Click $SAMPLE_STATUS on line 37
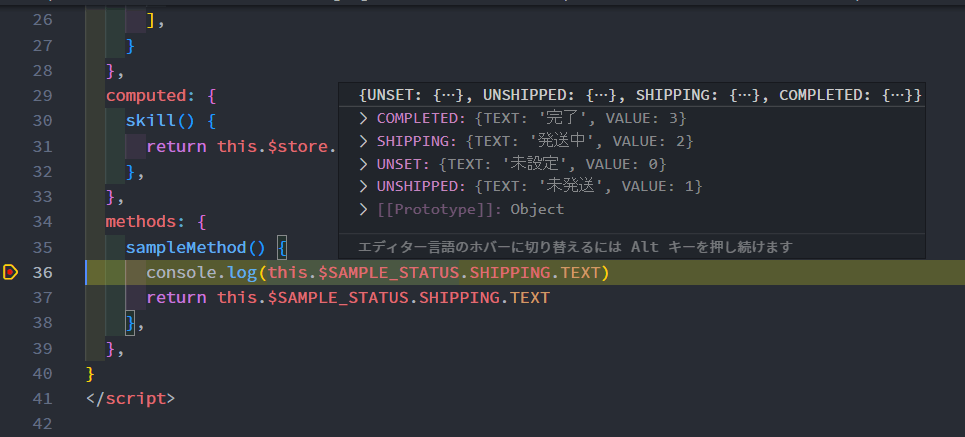Image resolution: width=965 pixels, height=437 pixels. (338, 298)
